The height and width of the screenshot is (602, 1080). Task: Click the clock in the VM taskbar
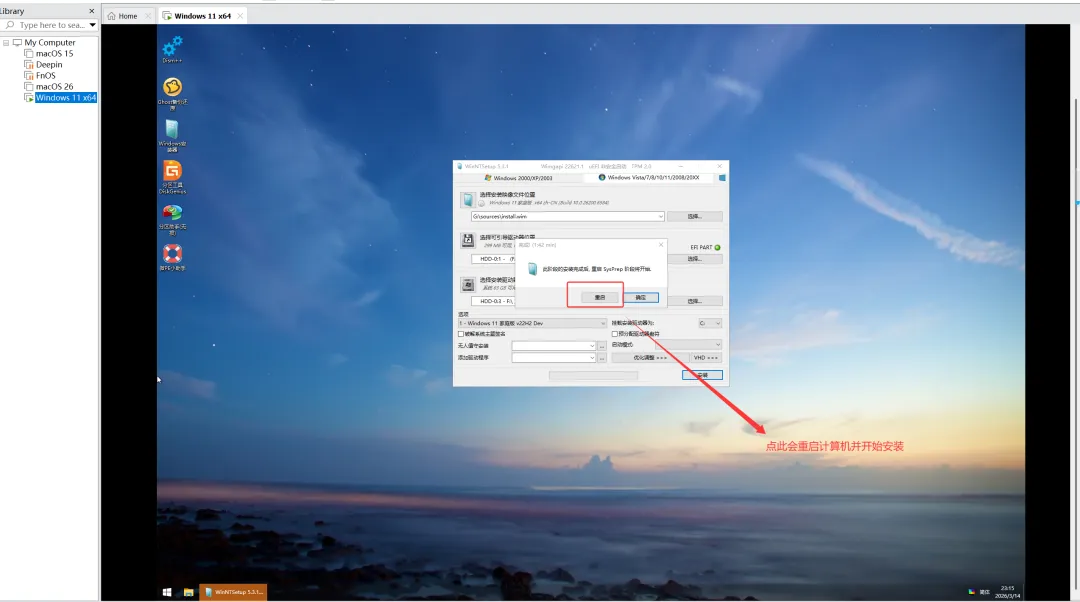click(x=1007, y=592)
